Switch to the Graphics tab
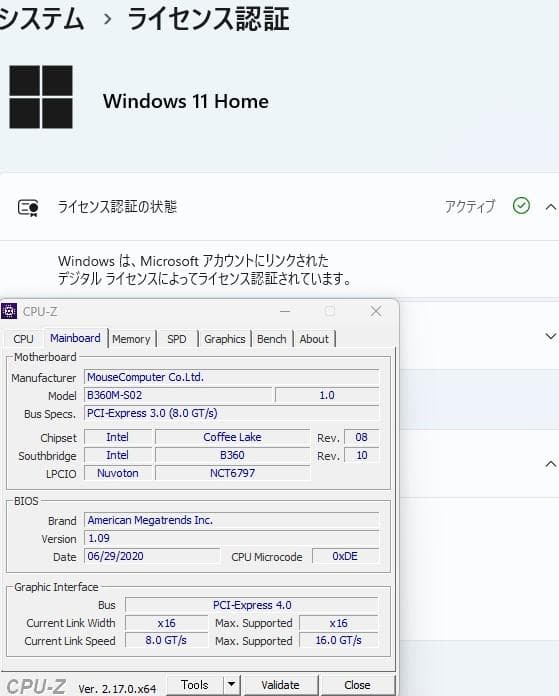The image size is (559, 696). (225, 339)
